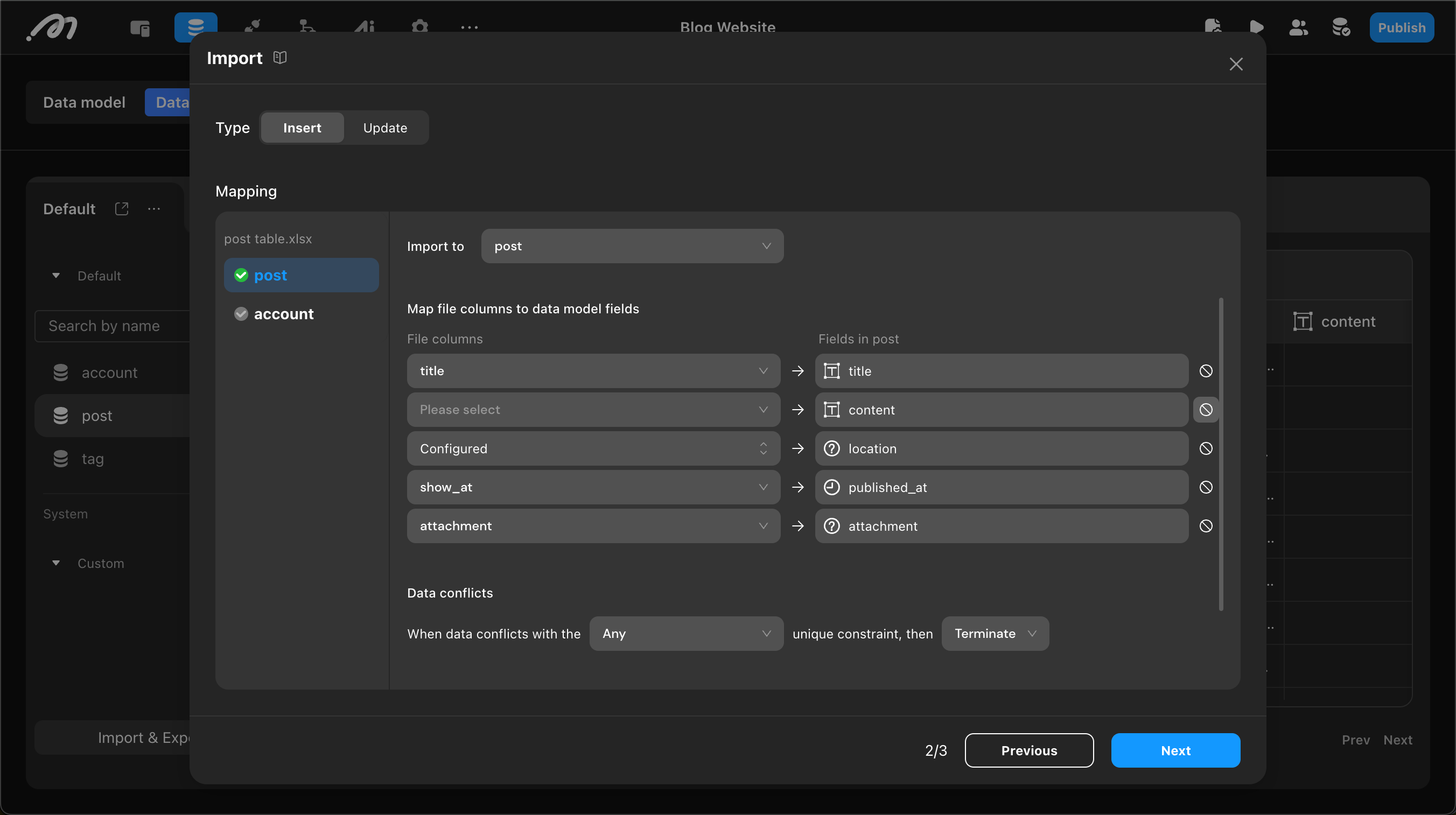1456x815 pixels.
Task: Open the show_at file column dropdown
Action: [593, 487]
